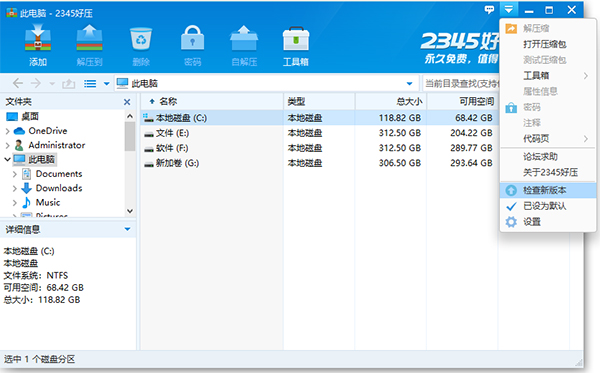
Task: Choose 论坛求助 from the menu
Action: click(548, 156)
